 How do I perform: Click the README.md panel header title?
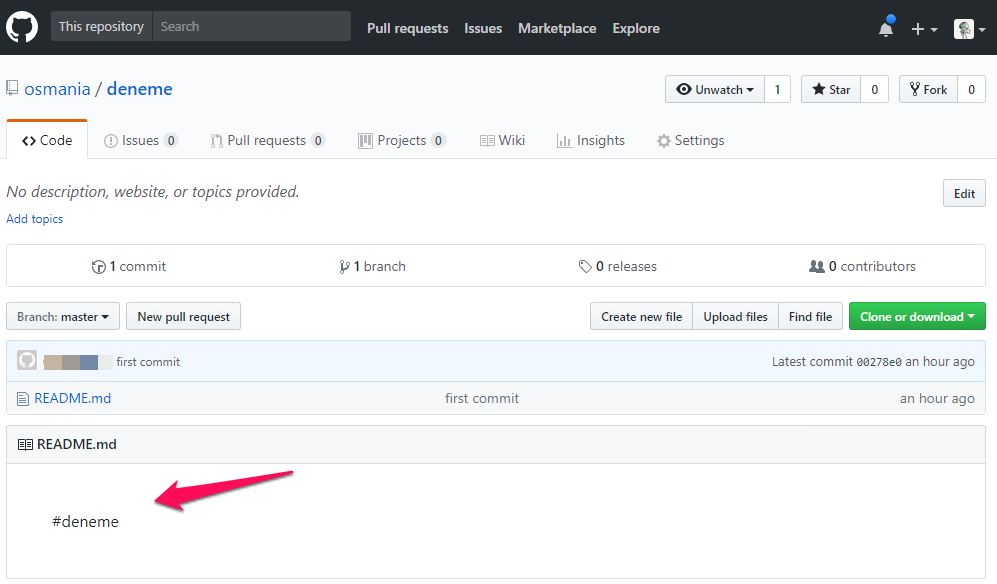(x=77, y=445)
